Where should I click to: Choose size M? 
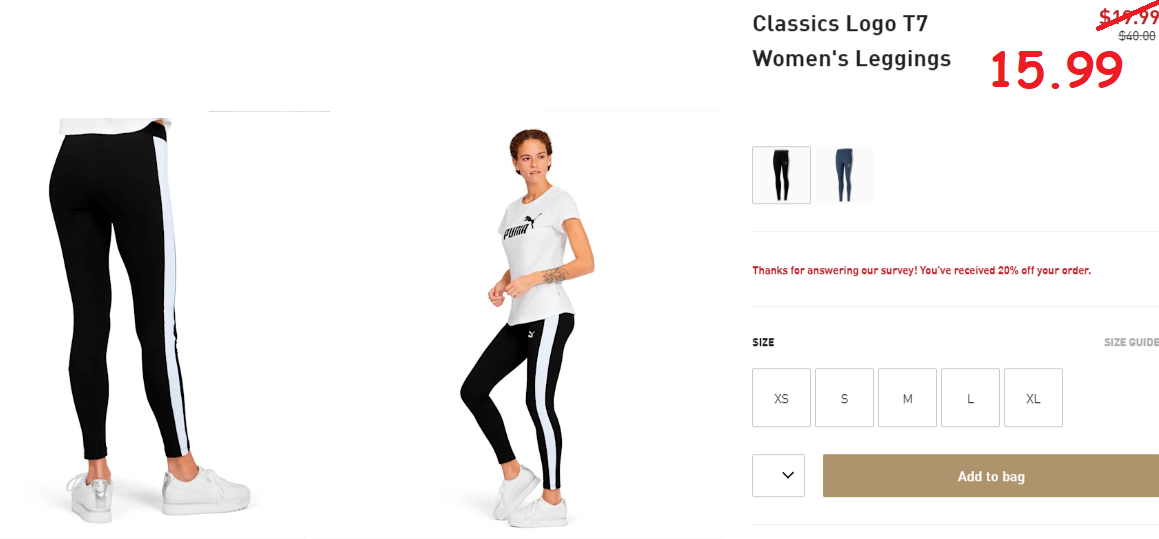(x=908, y=398)
